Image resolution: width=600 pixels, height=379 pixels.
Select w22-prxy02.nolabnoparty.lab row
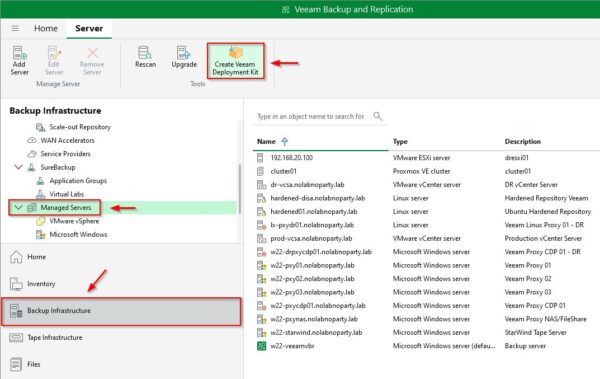[x=426, y=278]
